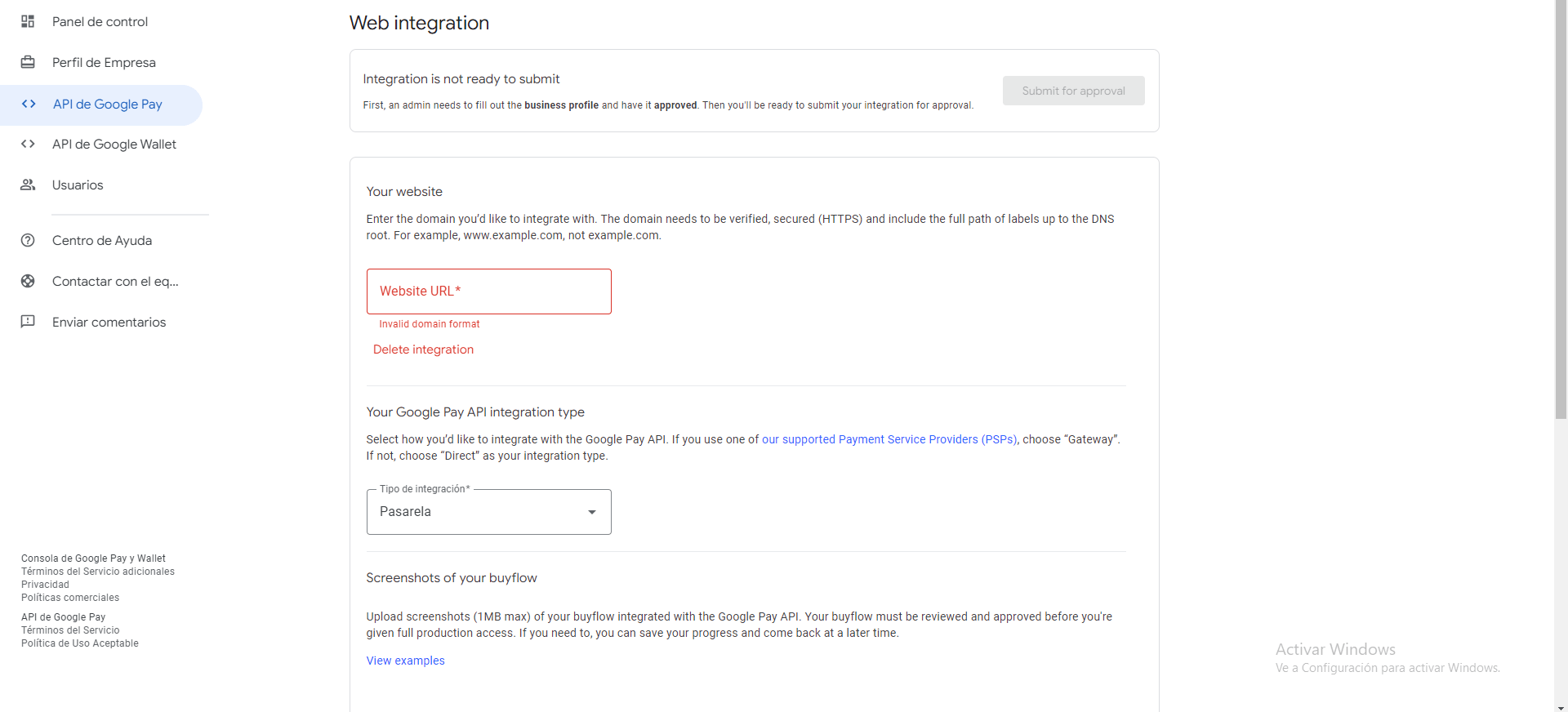This screenshot has height=712, width=1568.
Task: Open the Tipo de integración dropdown
Action: [x=488, y=512]
